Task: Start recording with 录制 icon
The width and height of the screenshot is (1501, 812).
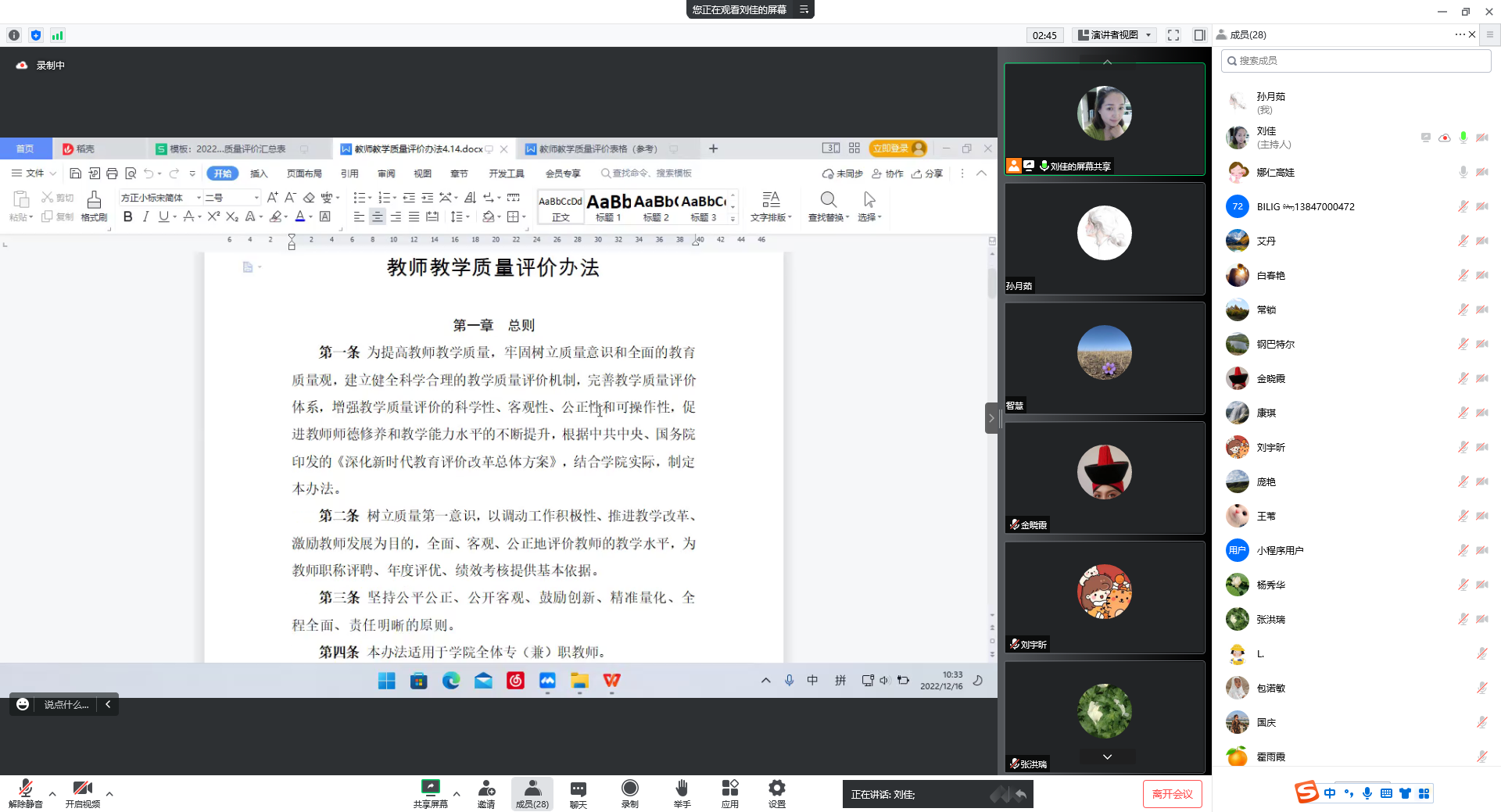Action: [630, 793]
